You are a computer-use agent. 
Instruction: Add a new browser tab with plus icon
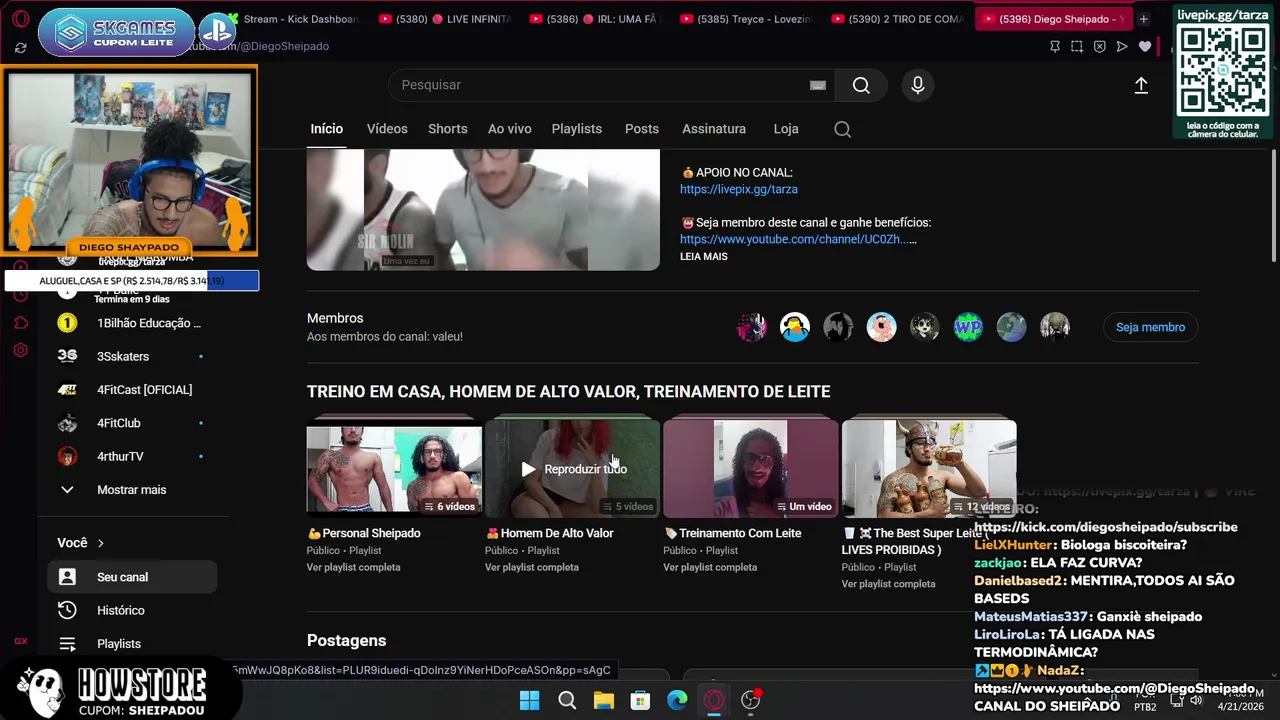coord(1144,19)
